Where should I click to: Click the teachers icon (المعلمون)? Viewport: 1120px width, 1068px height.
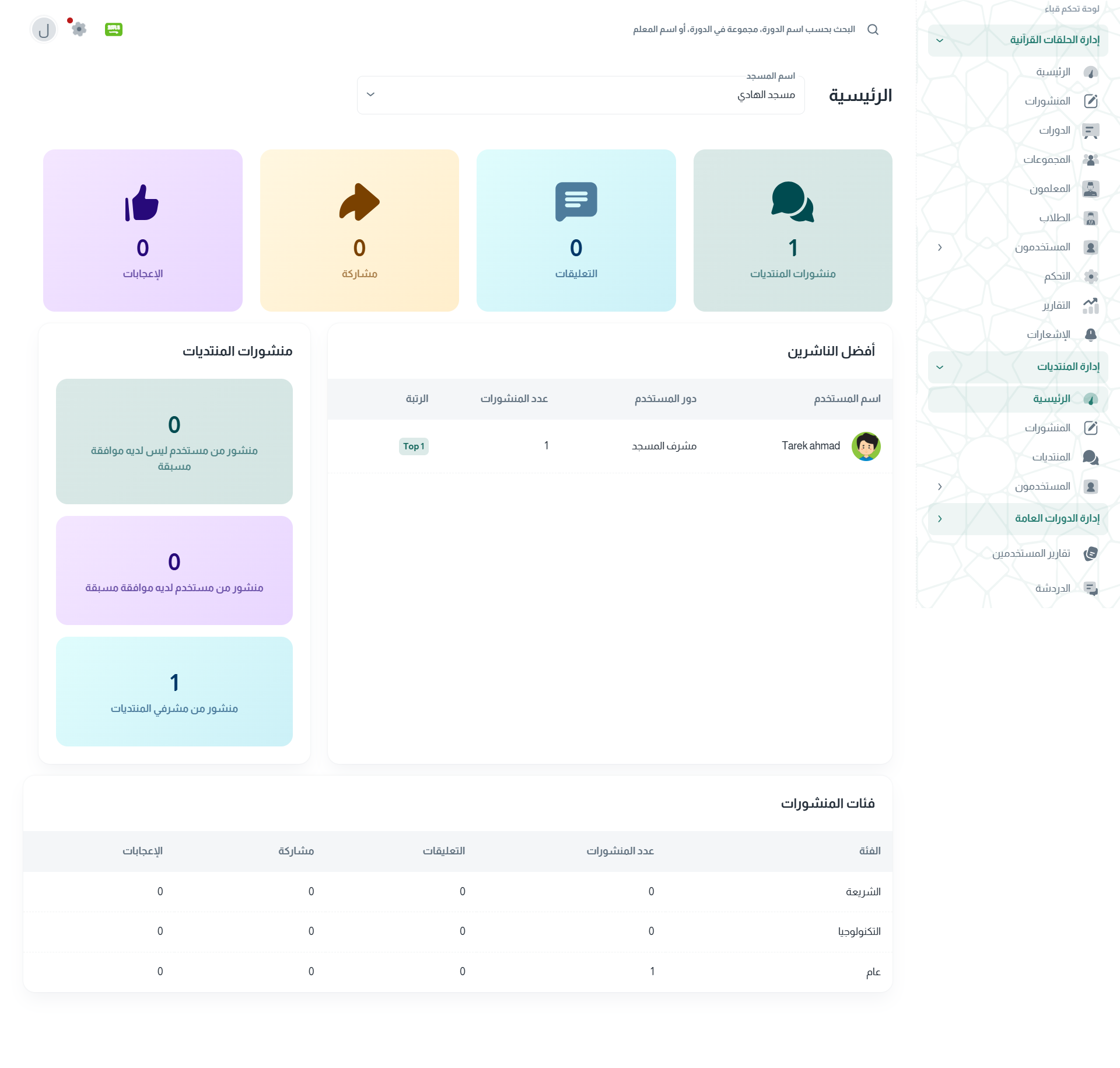(x=1090, y=189)
